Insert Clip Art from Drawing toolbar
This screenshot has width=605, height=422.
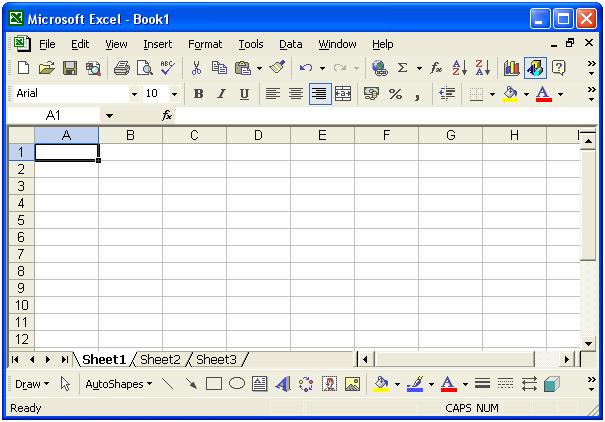[x=329, y=384]
